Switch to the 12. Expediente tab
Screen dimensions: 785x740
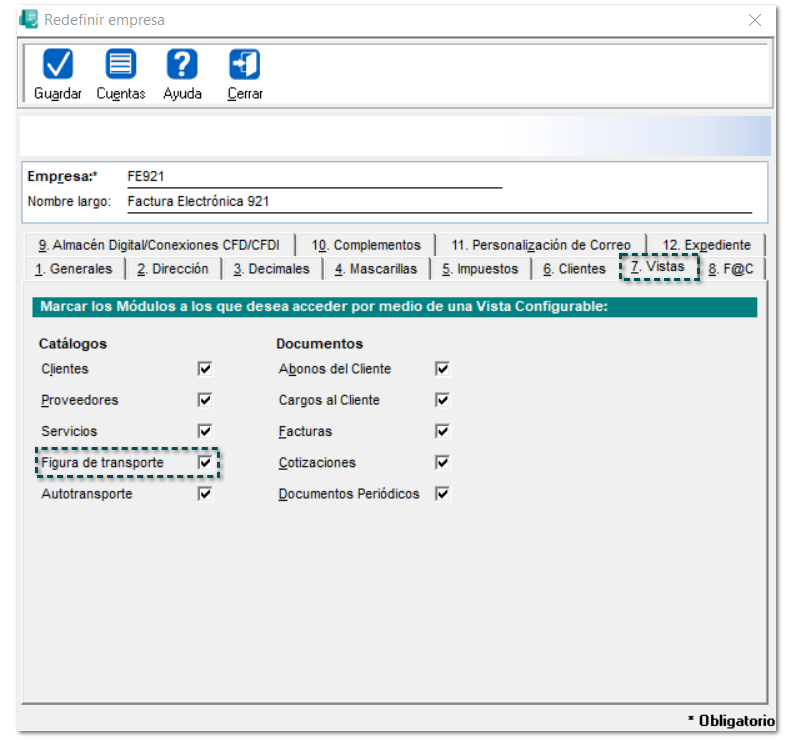click(705, 245)
